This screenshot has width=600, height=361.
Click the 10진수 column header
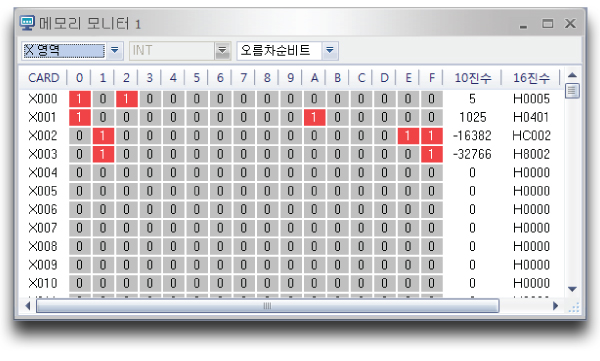tap(473, 78)
